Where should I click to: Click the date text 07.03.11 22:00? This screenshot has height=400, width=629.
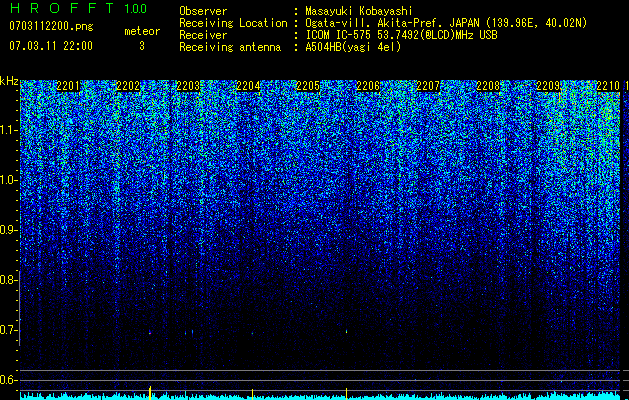click(51, 46)
